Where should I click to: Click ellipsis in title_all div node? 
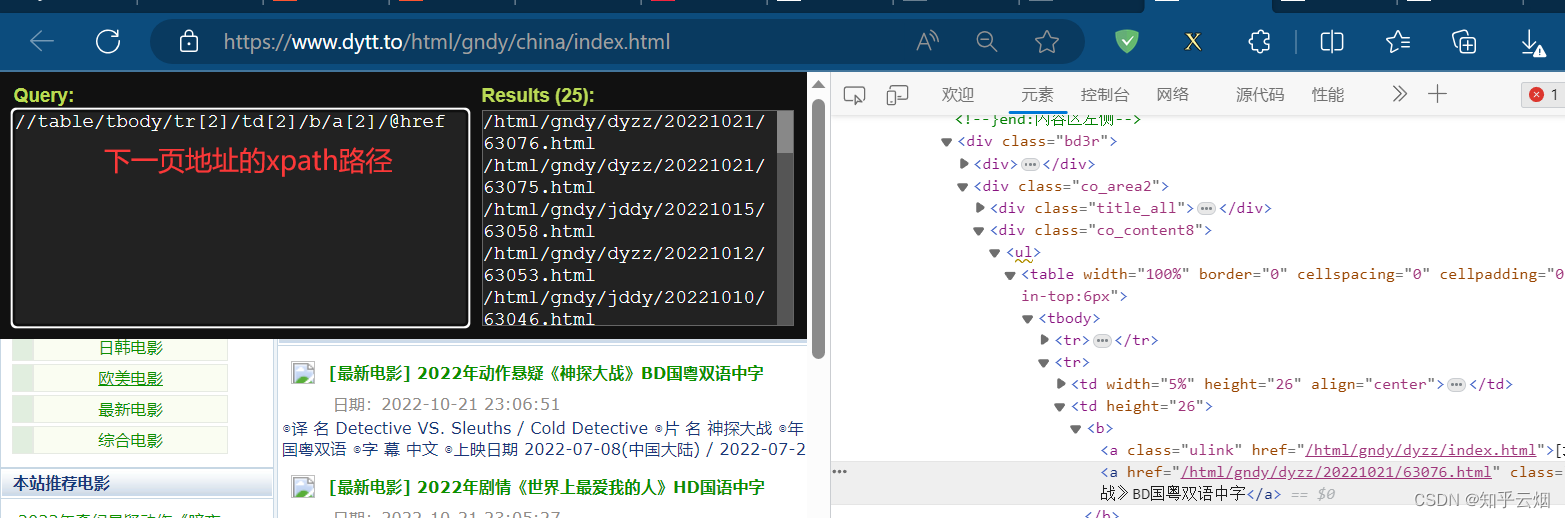coord(1206,208)
